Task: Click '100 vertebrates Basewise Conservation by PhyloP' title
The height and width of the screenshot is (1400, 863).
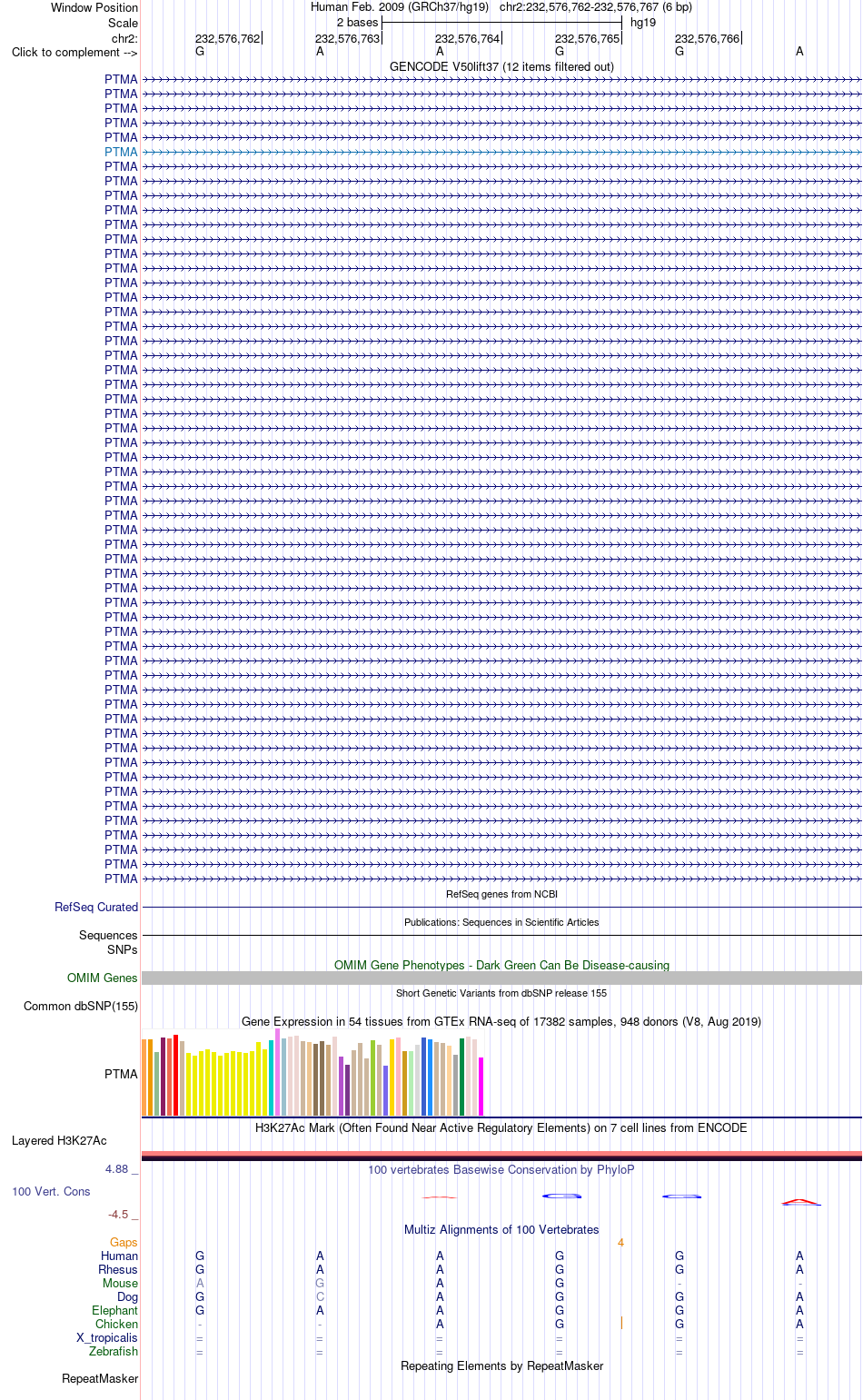Action: tap(501, 1169)
